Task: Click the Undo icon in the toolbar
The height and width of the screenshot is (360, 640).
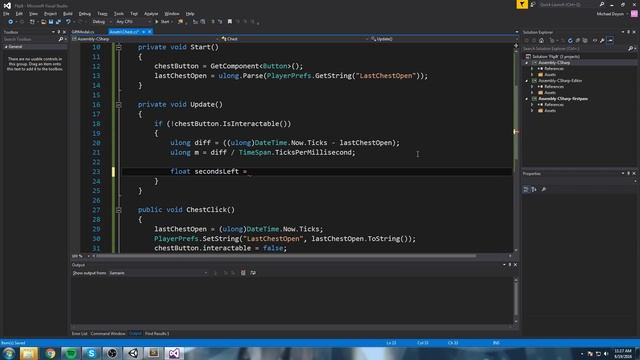Action: [68, 22]
